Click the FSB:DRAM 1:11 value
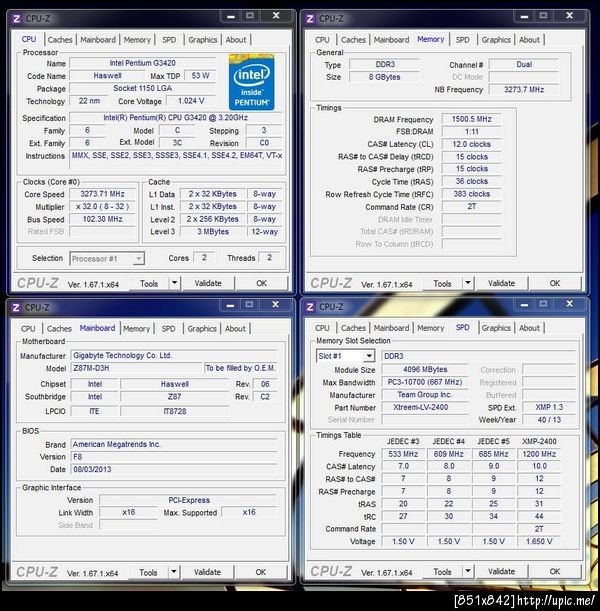Screen dimensions: 600x611 [471, 131]
